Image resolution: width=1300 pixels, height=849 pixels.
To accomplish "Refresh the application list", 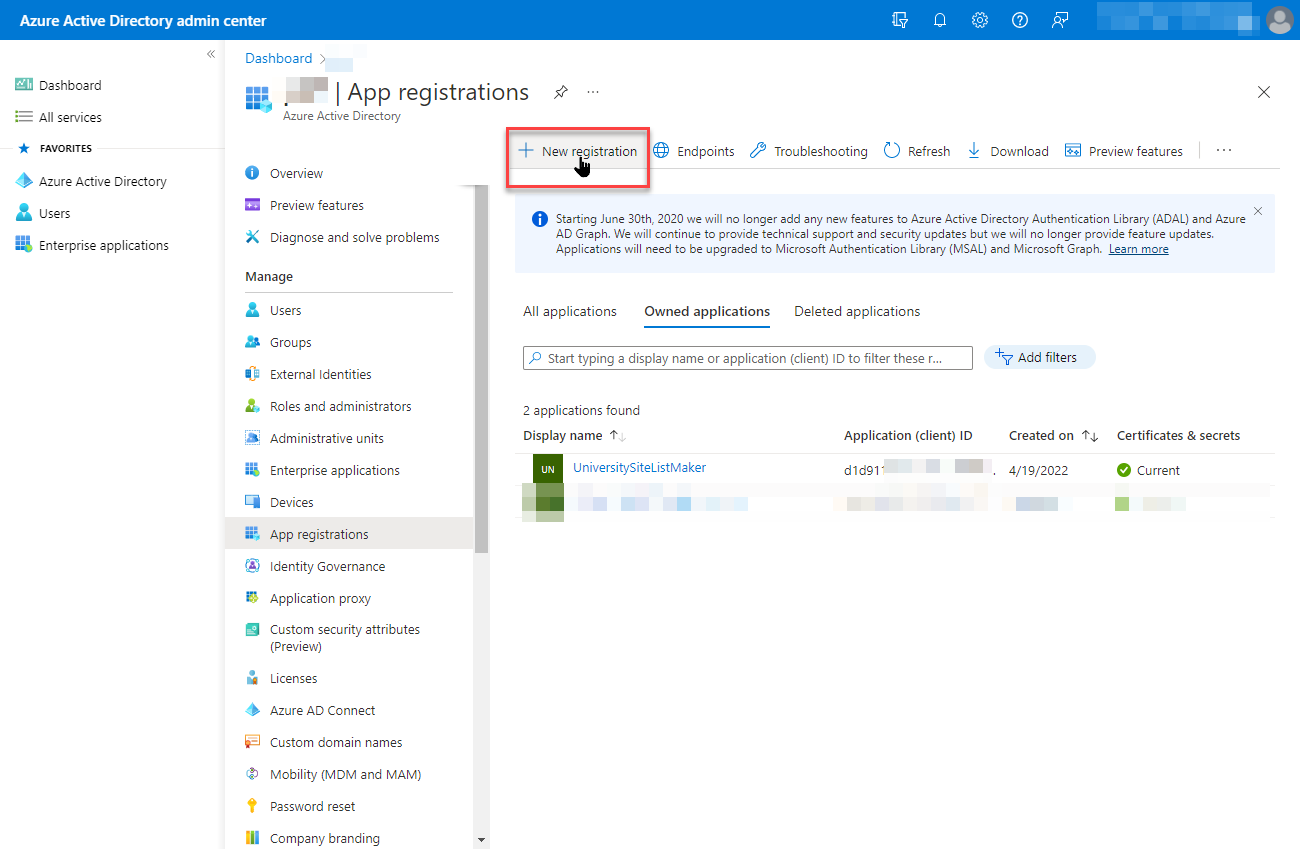I will pos(917,152).
